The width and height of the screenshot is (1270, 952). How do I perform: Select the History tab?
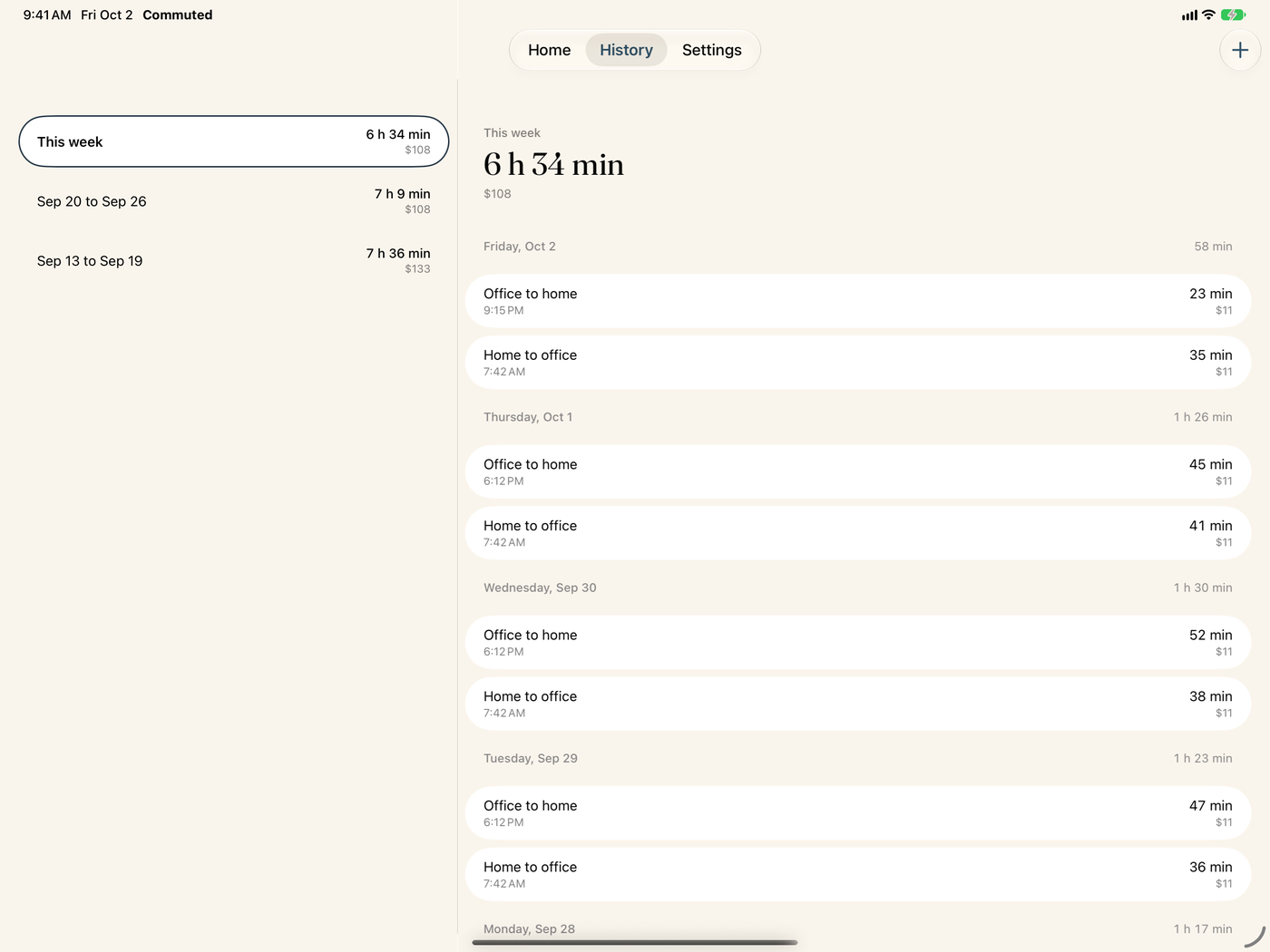[x=626, y=50]
